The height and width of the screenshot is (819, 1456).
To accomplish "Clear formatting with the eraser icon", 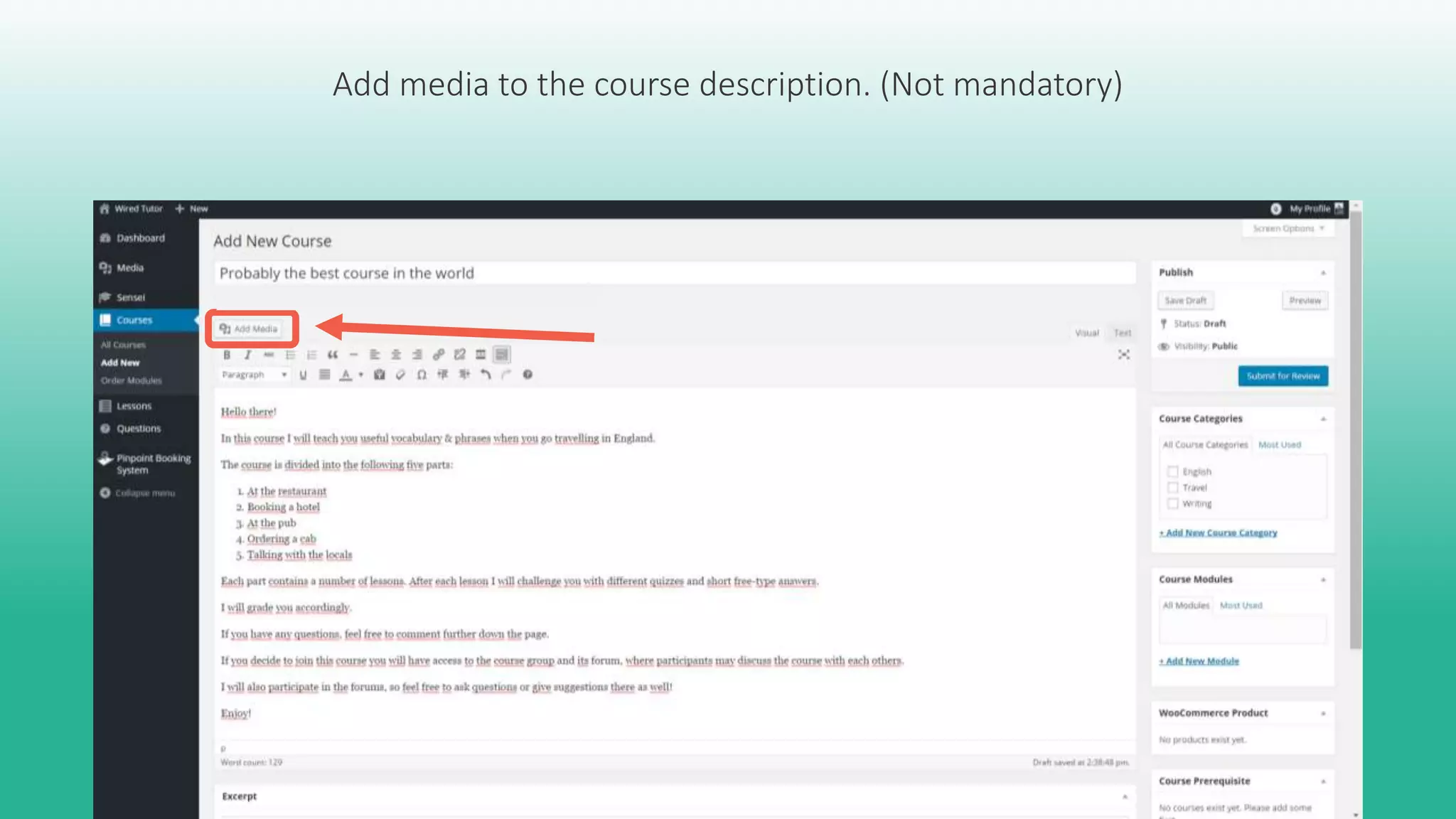I will click(x=400, y=375).
